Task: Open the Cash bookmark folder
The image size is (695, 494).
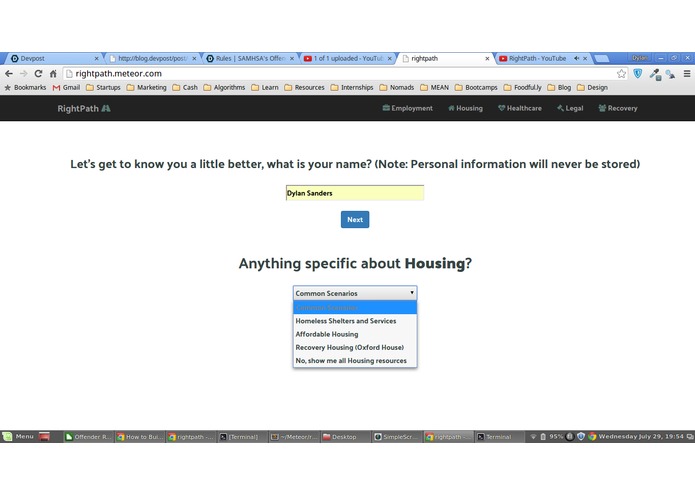Action: pos(185,87)
